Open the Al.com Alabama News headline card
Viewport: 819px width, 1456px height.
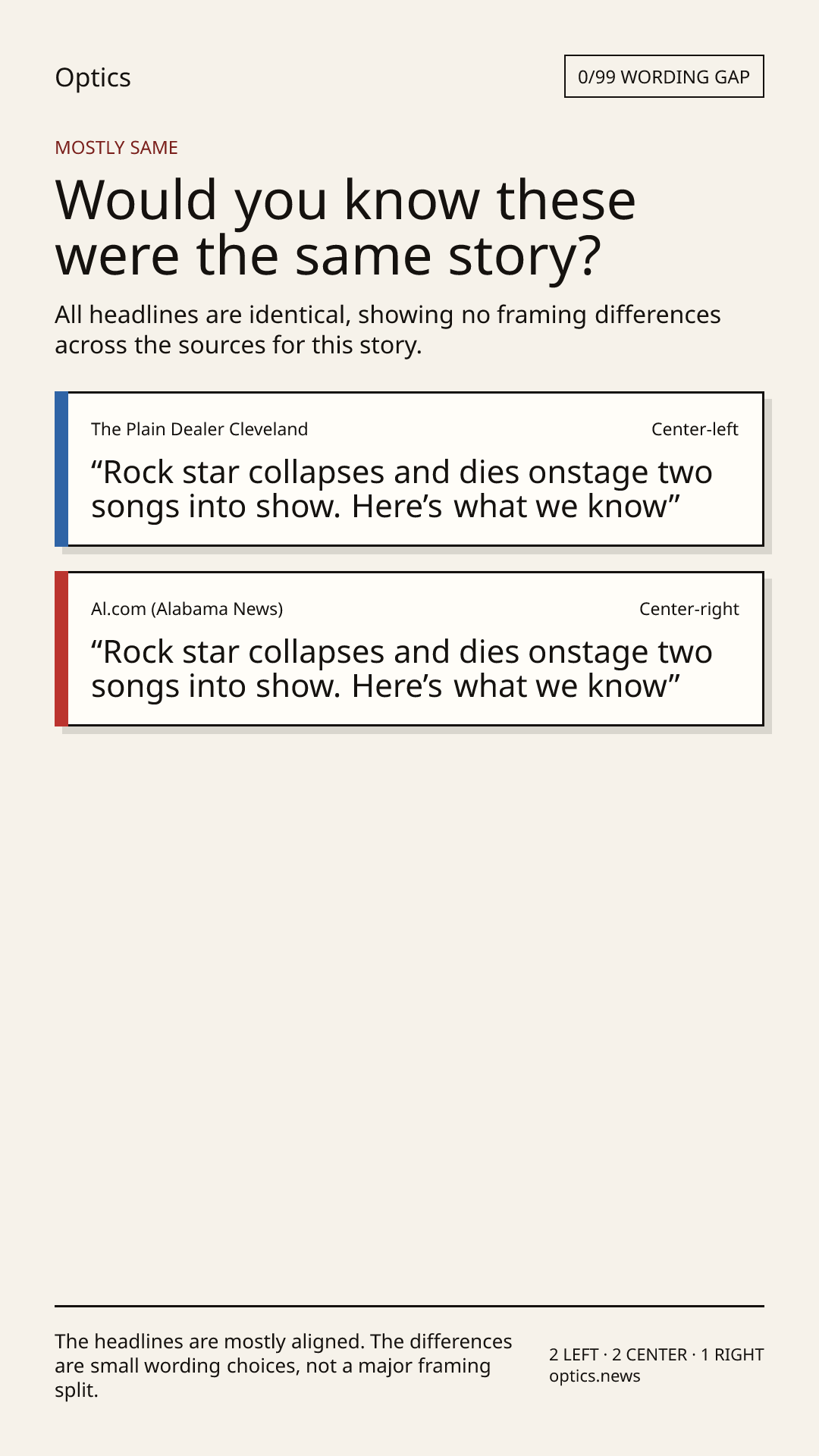[x=409, y=648]
